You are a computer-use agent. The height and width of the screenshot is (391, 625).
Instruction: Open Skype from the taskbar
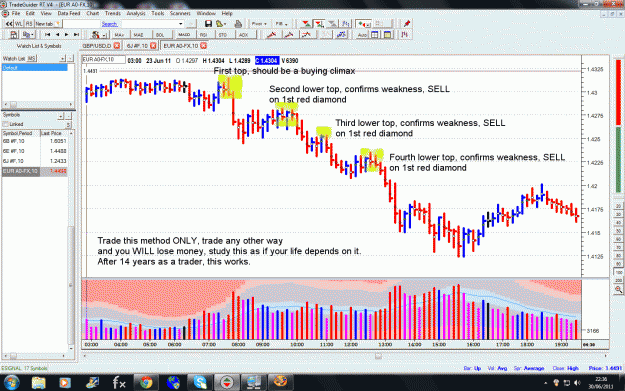point(200,383)
